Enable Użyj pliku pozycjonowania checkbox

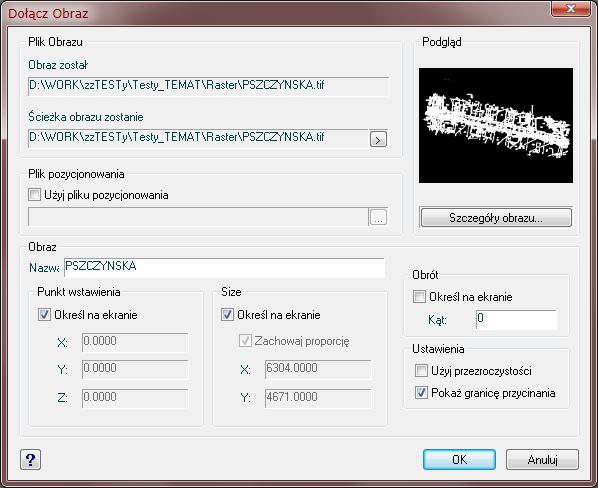pos(34,195)
